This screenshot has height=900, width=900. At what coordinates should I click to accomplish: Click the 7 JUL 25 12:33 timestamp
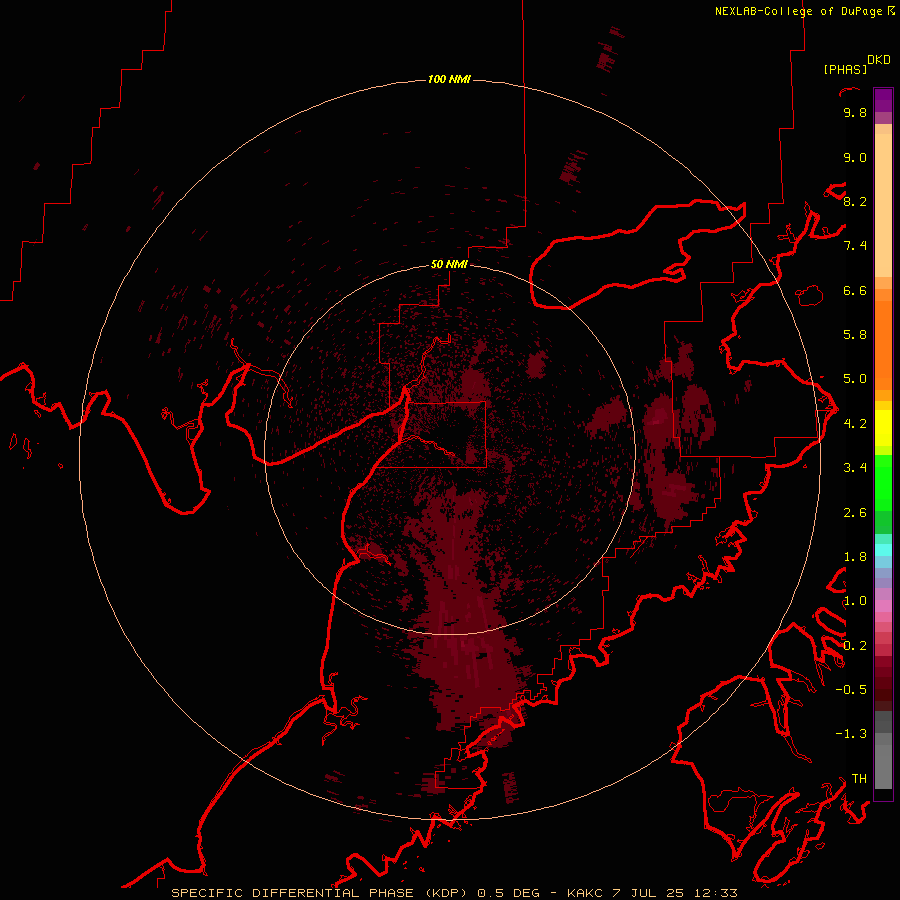coord(675,893)
